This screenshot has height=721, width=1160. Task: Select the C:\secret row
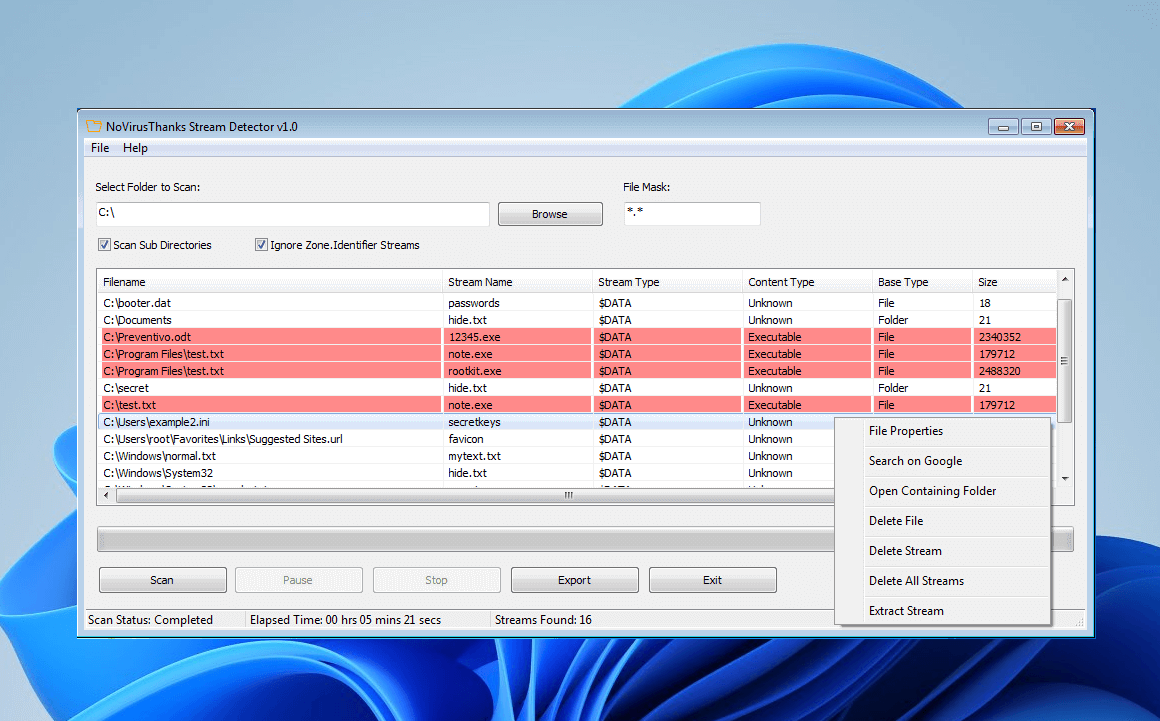coord(576,388)
